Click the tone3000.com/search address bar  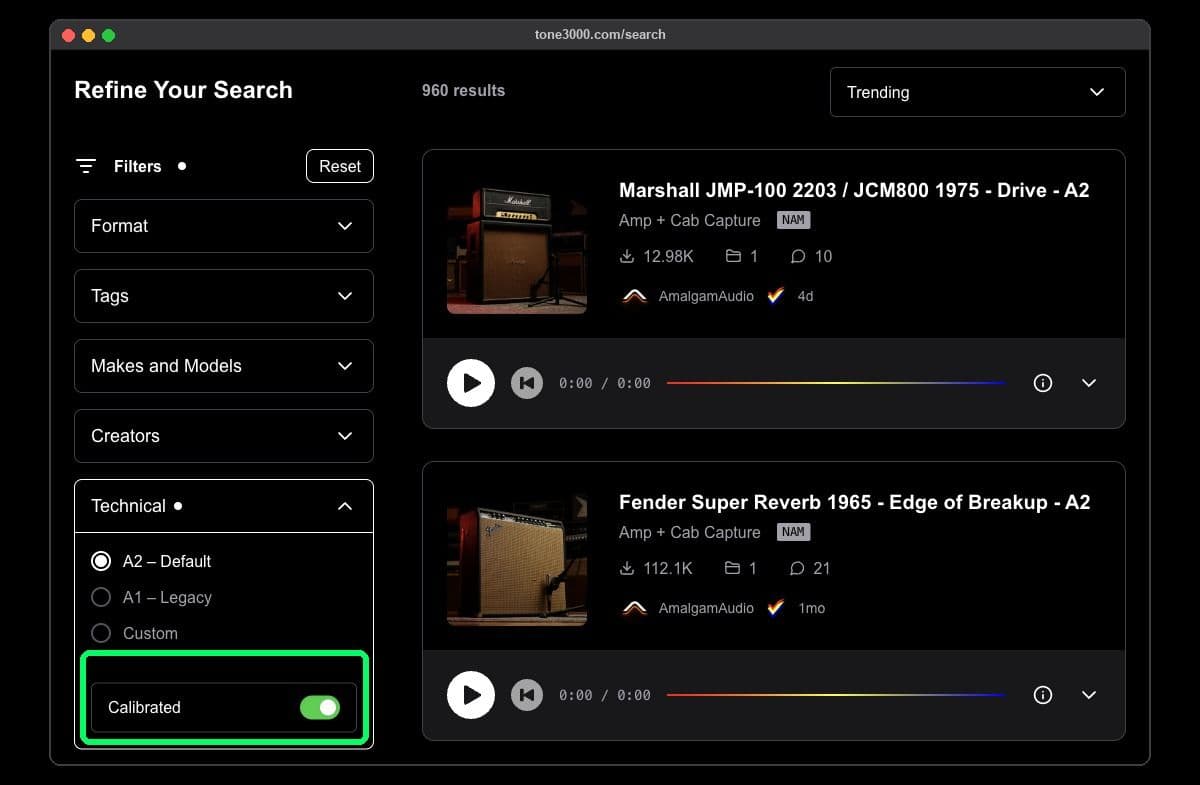click(x=600, y=34)
